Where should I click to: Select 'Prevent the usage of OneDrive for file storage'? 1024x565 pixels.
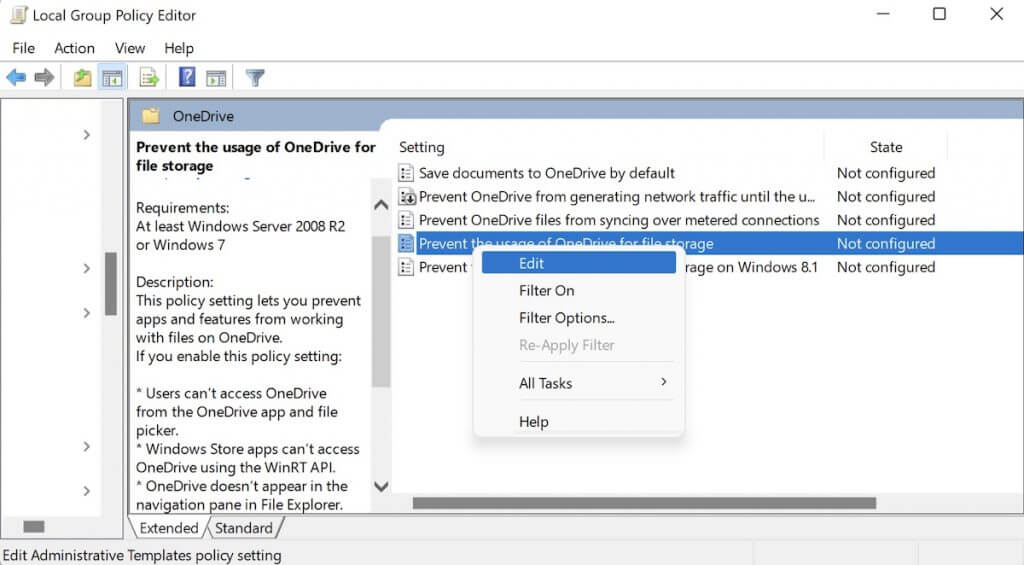(x=566, y=244)
